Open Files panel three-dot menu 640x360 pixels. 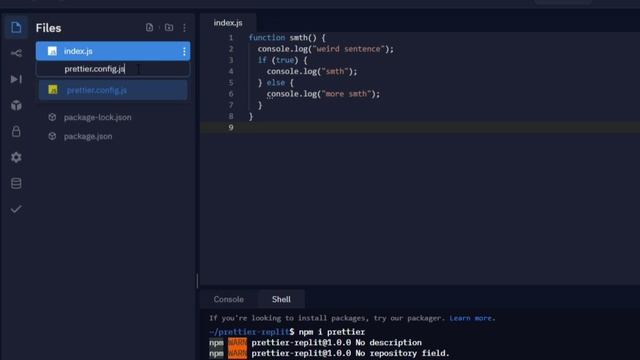coord(184,28)
